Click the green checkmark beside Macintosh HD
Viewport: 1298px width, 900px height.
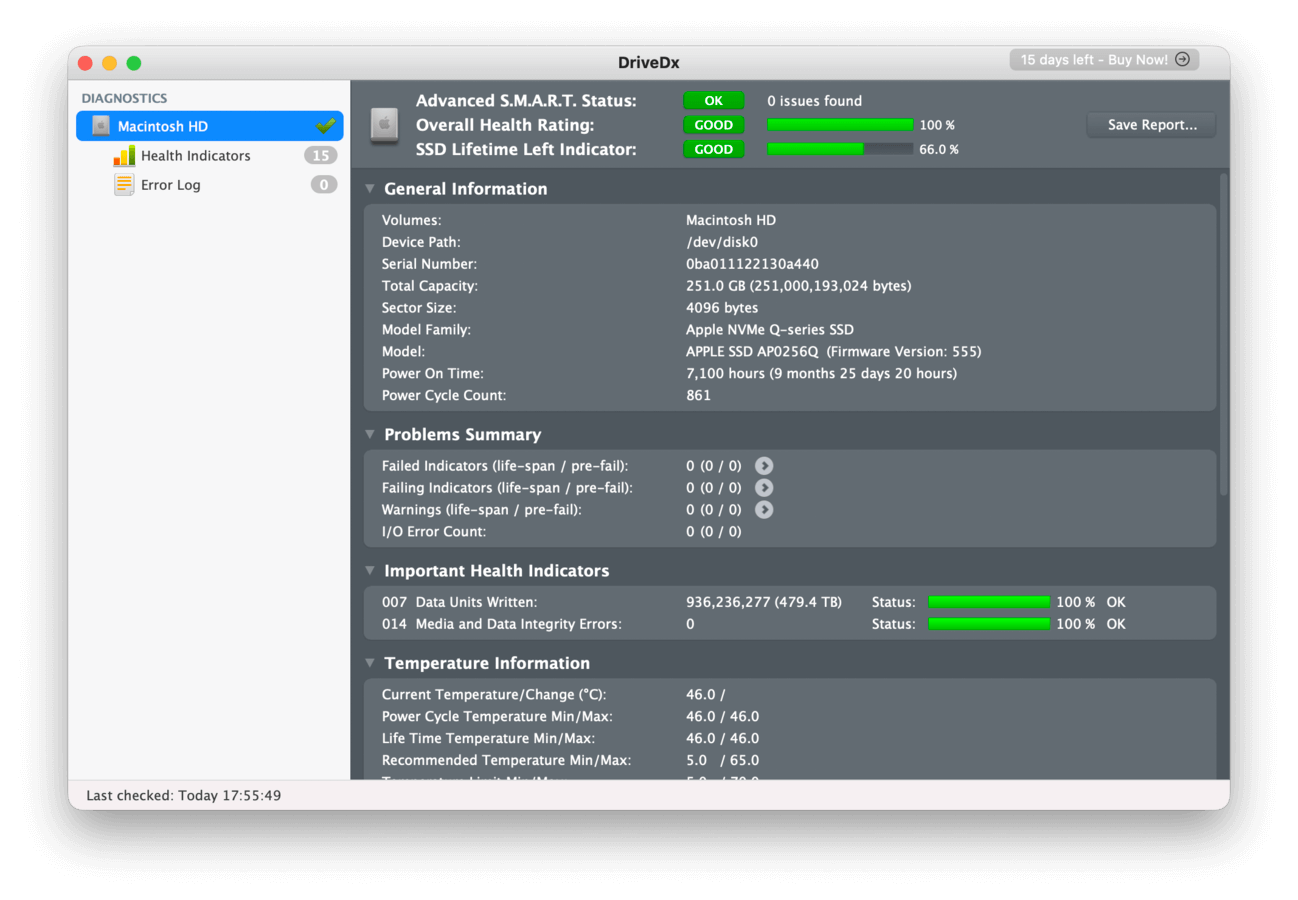coord(325,125)
